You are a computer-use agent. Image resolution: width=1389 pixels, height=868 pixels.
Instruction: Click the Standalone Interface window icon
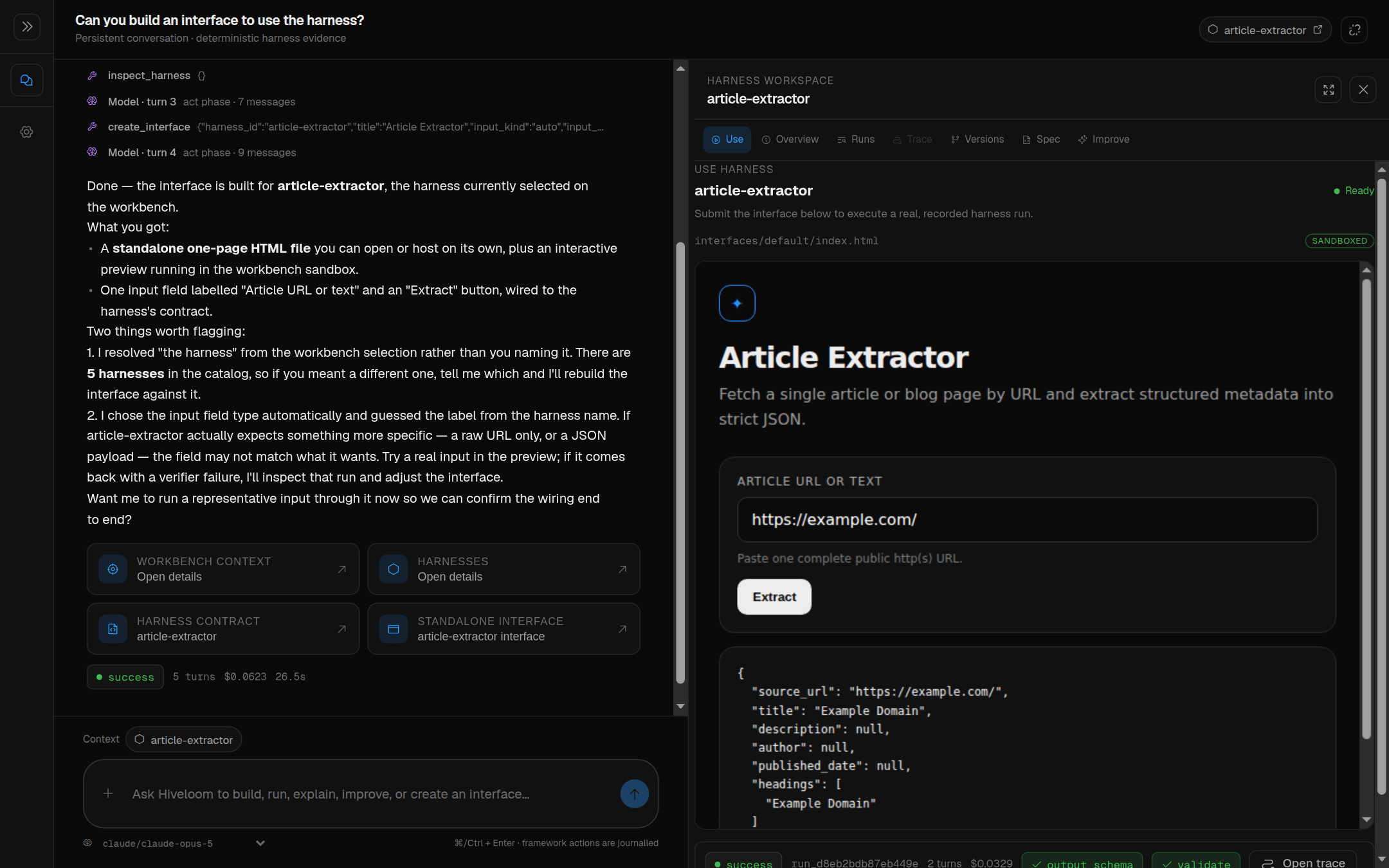pyautogui.click(x=394, y=629)
